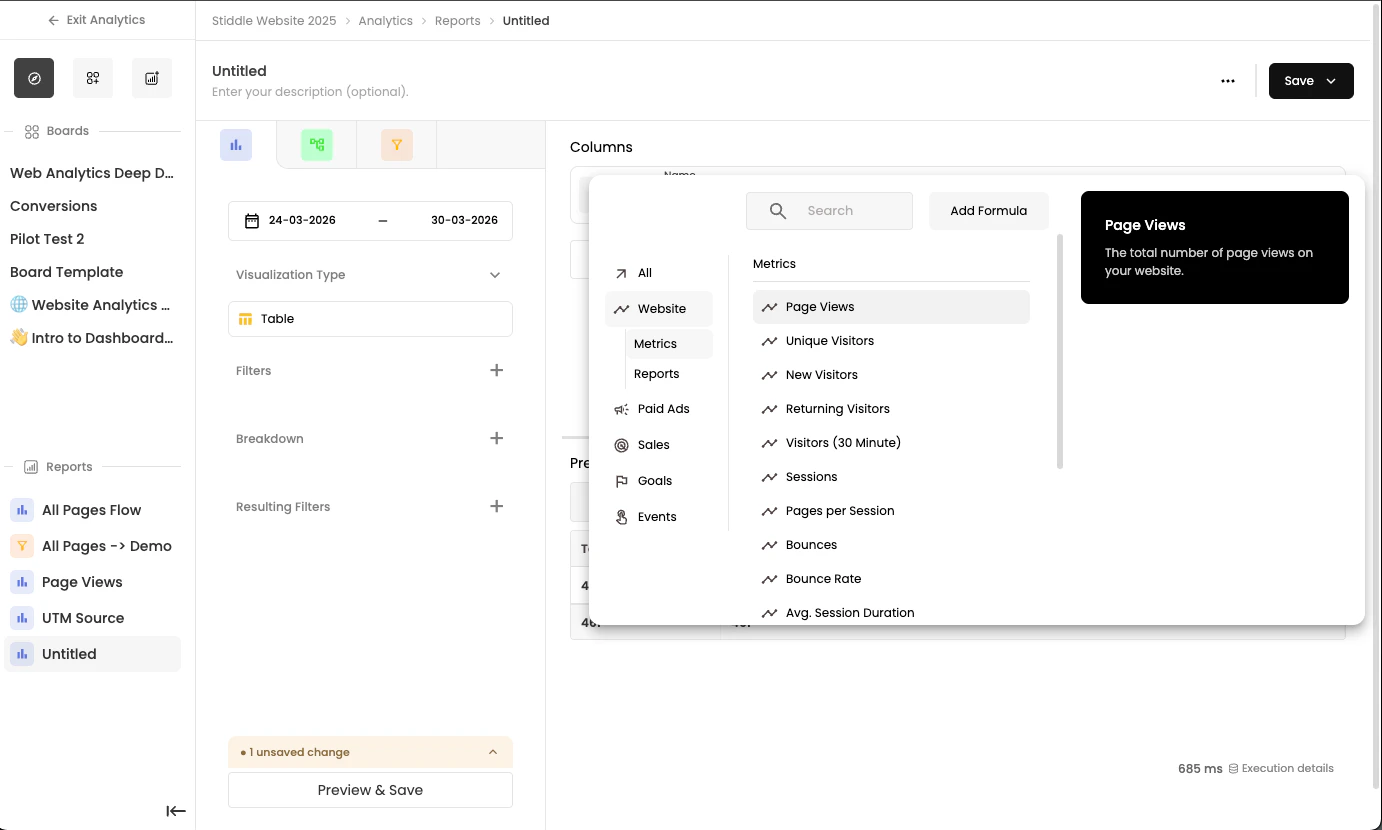Select the Events category
The height and width of the screenshot is (830, 1382).
[x=659, y=517]
